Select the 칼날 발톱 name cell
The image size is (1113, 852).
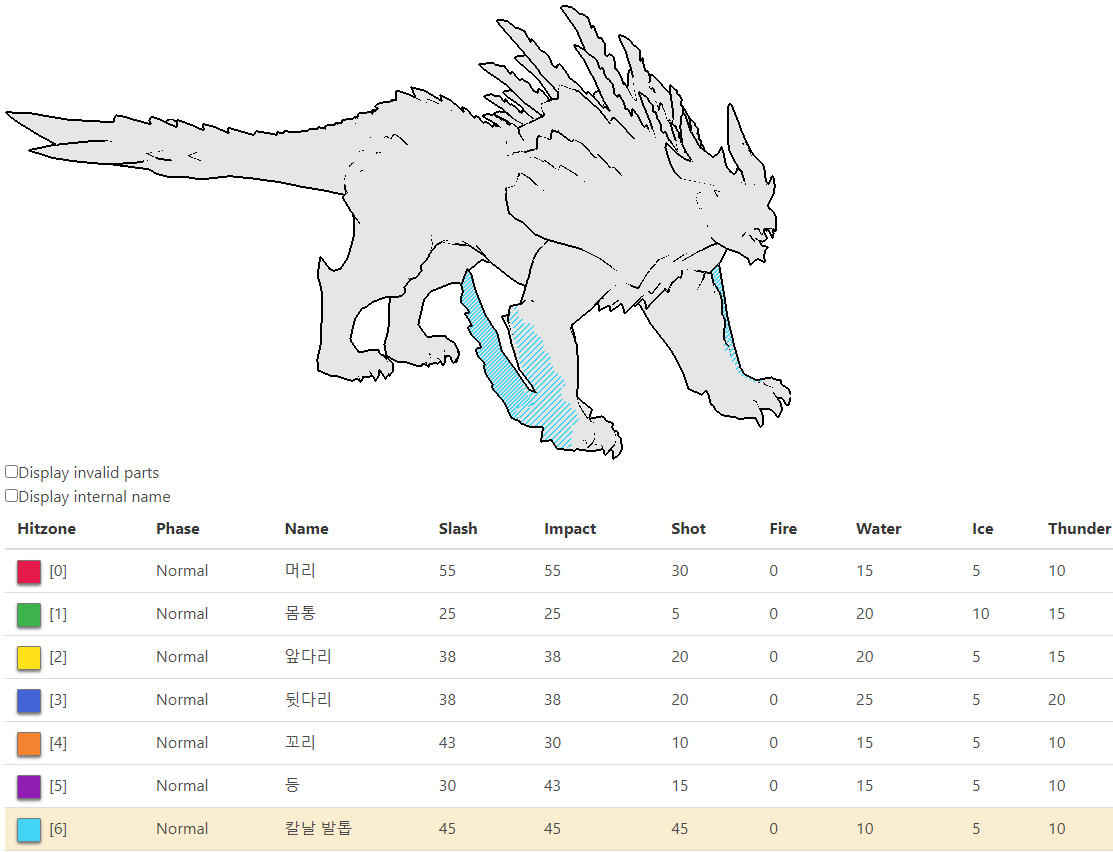point(318,828)
